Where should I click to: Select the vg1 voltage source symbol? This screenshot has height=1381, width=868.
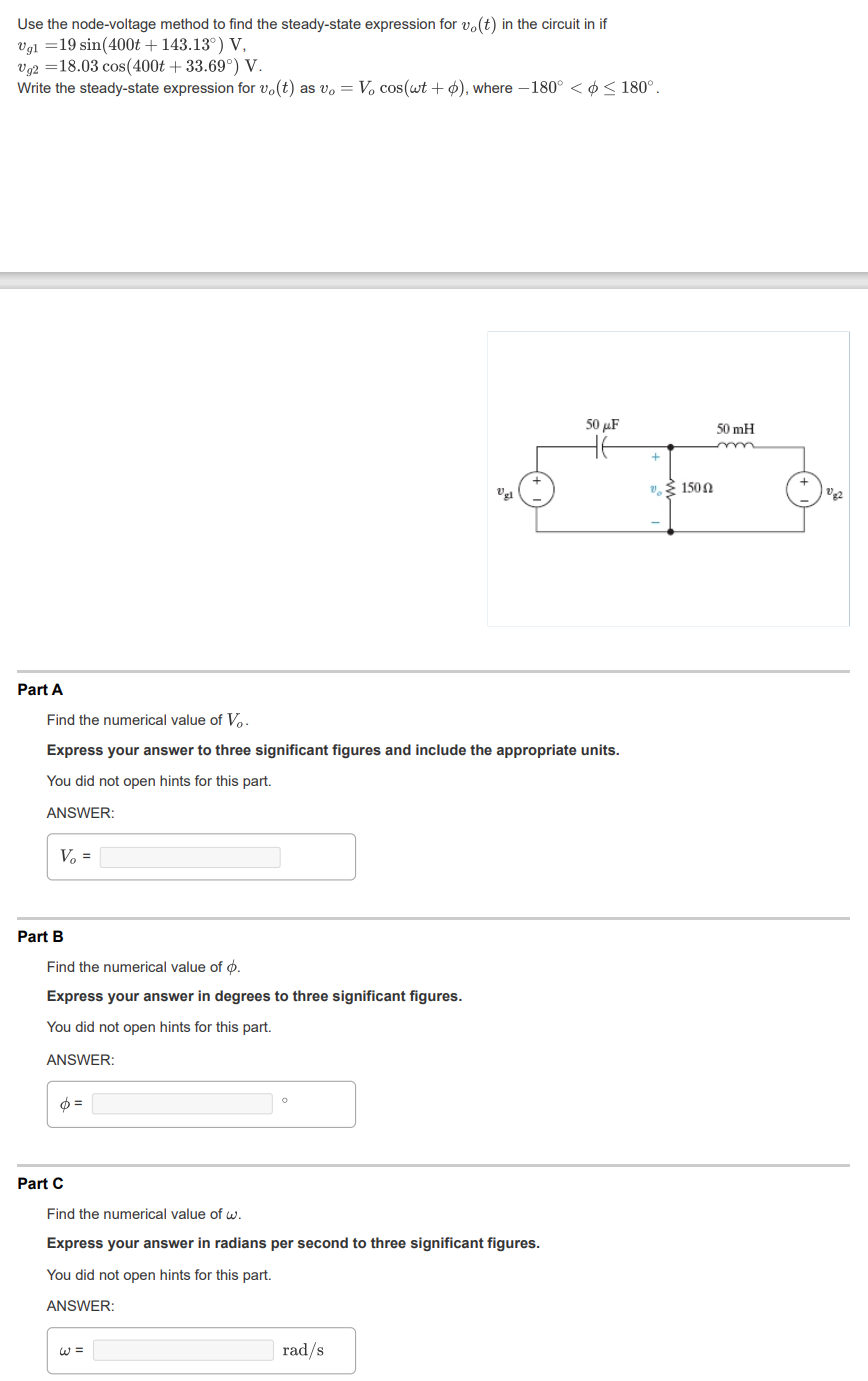click(x=536, y=488)
